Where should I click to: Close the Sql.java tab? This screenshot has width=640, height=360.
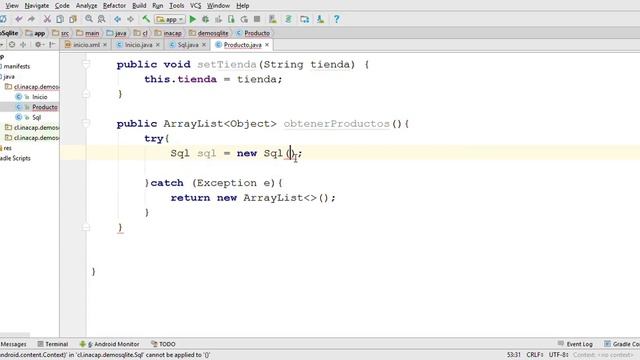click(x=204, y=45)
